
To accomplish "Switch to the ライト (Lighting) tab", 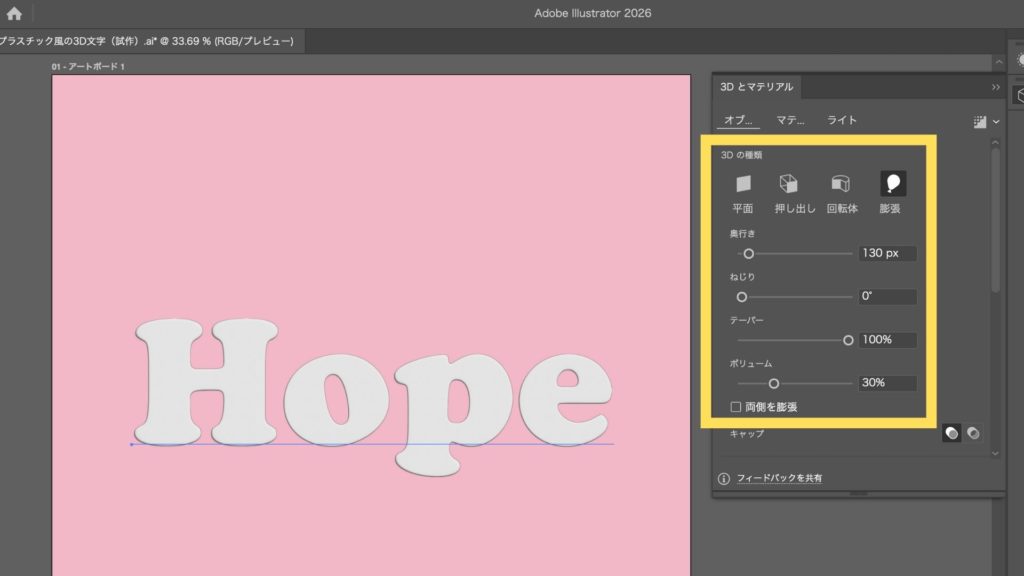I will tap(841, 120).
